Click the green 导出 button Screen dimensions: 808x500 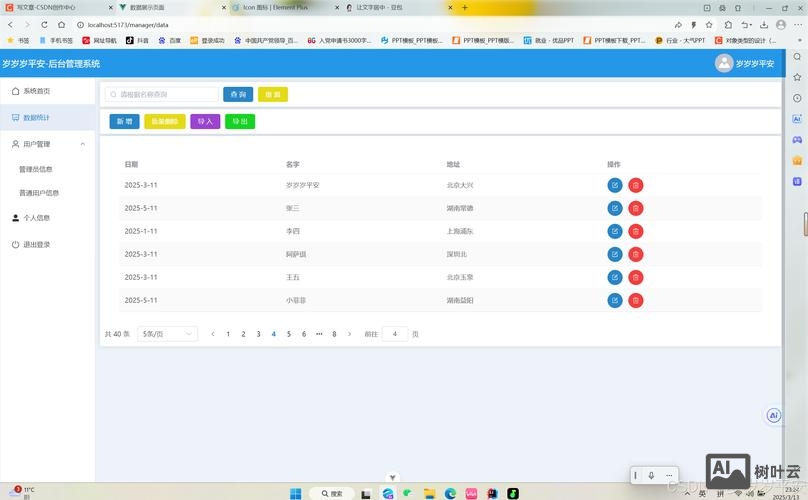(x=240, y=121)
